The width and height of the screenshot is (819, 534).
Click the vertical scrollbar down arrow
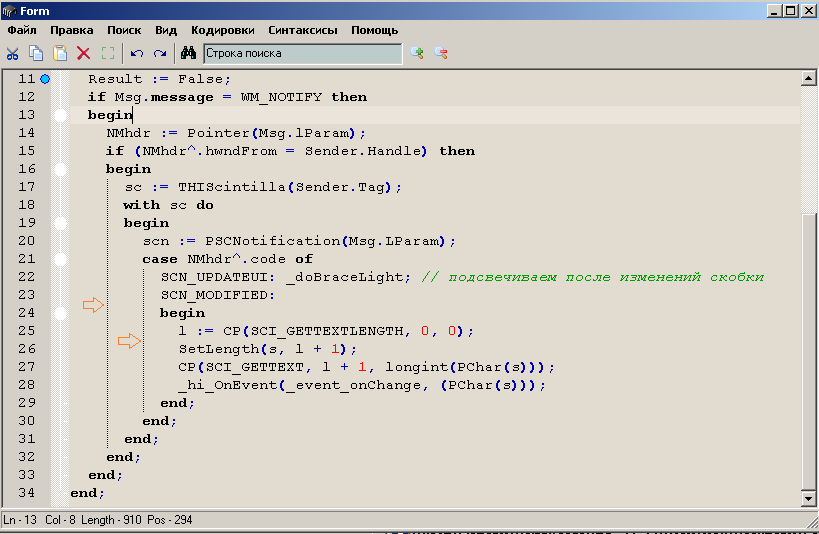pos(809,498)
